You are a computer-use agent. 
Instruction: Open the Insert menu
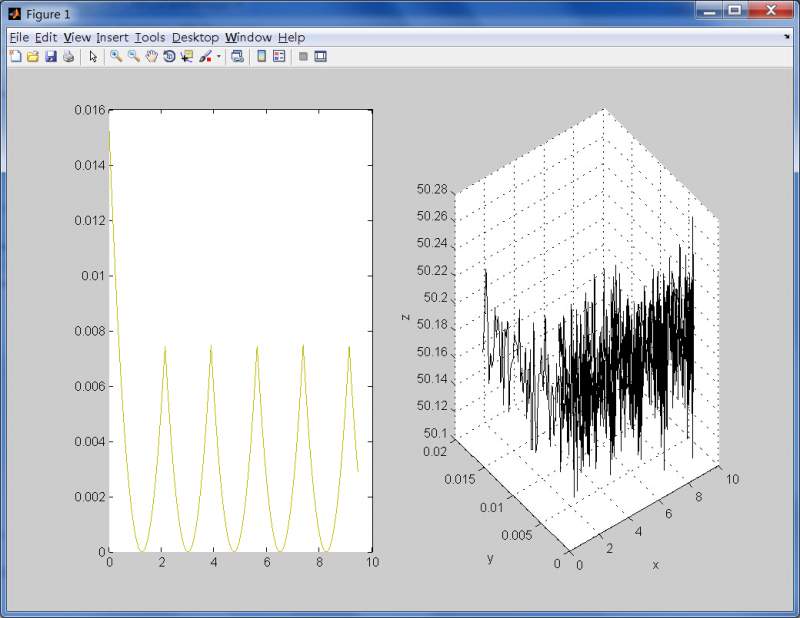pos(112,37)
